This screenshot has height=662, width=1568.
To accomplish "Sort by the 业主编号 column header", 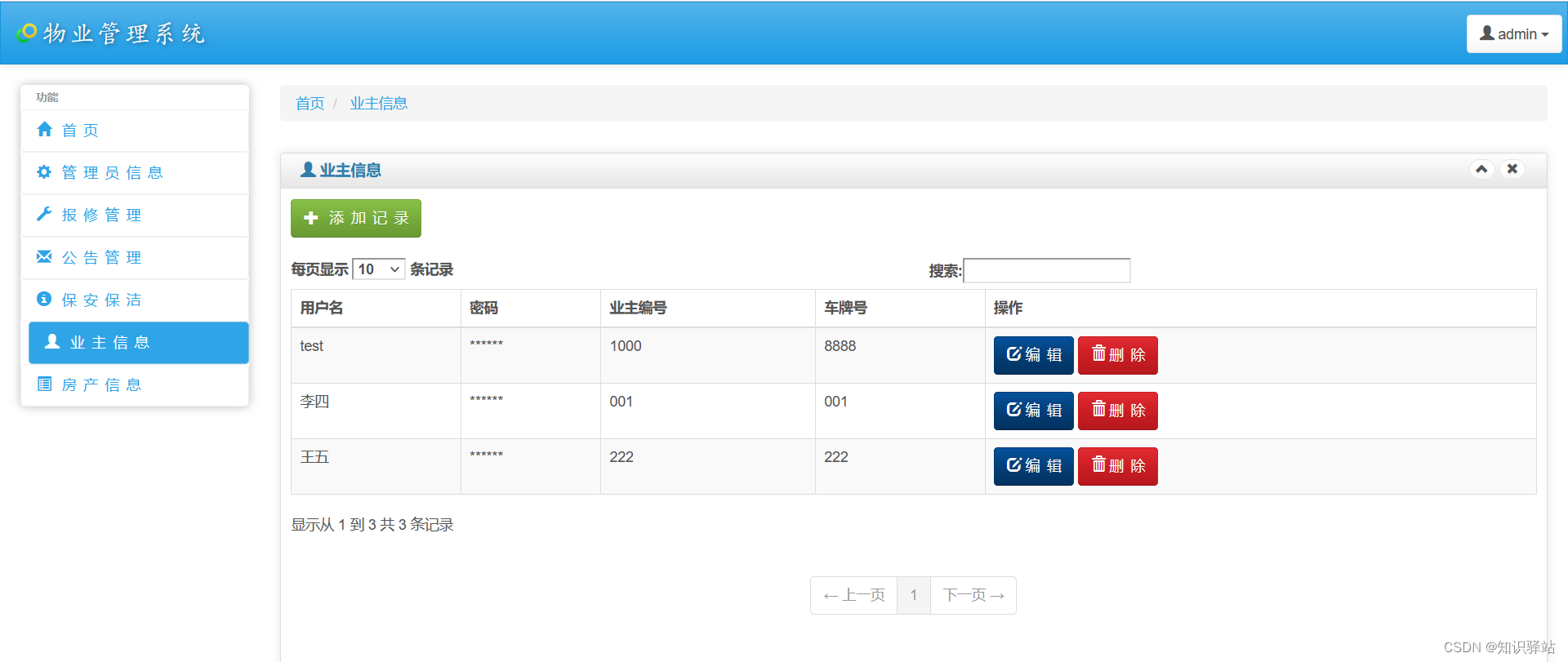I will 708,308.
